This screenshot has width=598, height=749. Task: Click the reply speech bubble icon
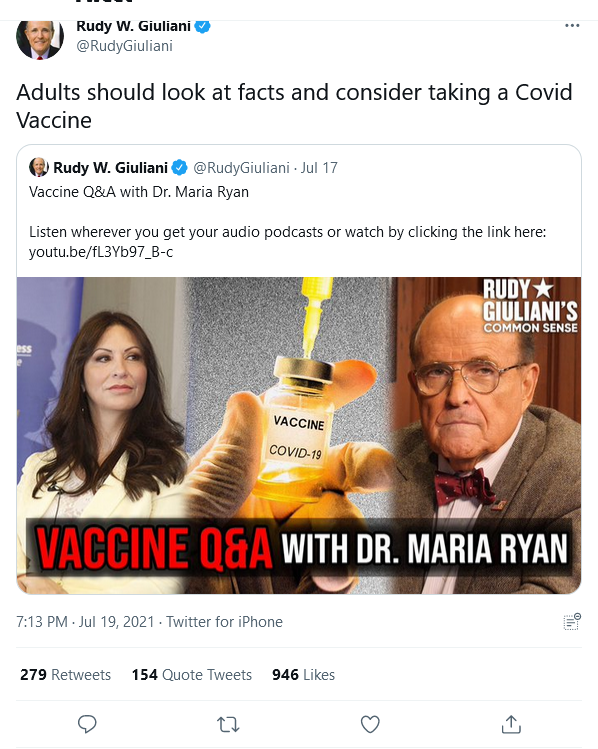87,724
